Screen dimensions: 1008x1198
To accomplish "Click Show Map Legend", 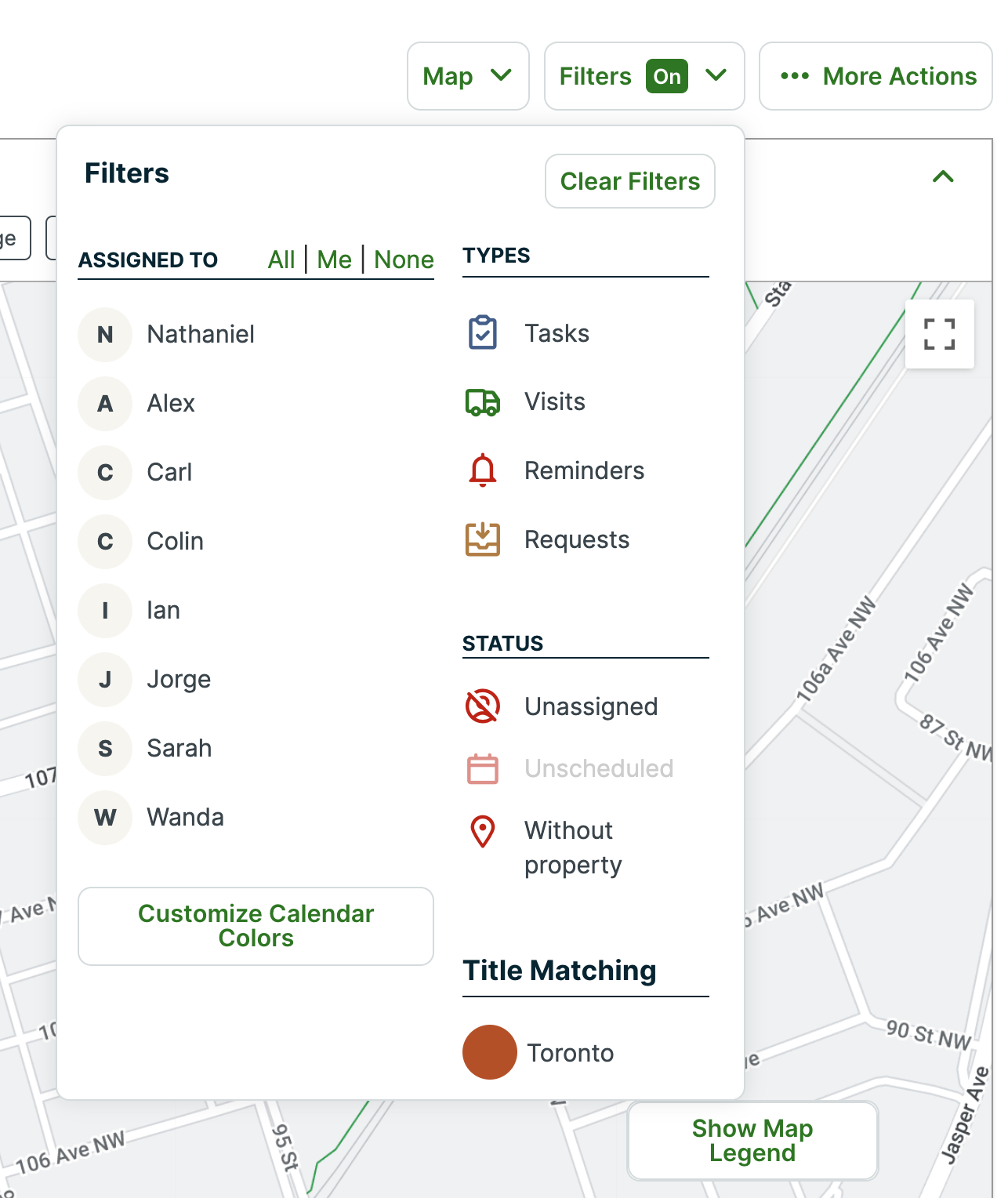I will [752, 1141].
